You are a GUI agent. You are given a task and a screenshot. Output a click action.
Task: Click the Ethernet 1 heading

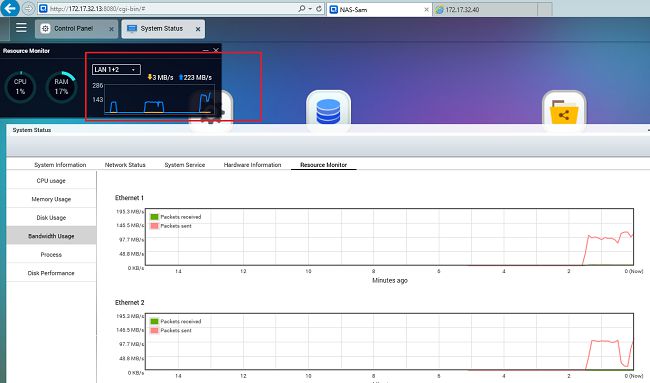point(129,198)
